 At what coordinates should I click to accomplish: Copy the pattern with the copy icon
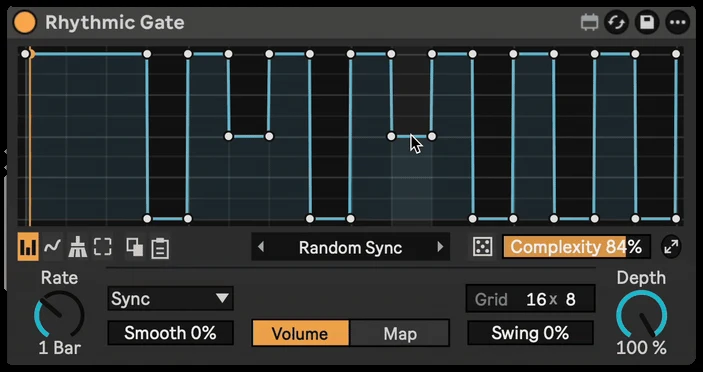135,247
